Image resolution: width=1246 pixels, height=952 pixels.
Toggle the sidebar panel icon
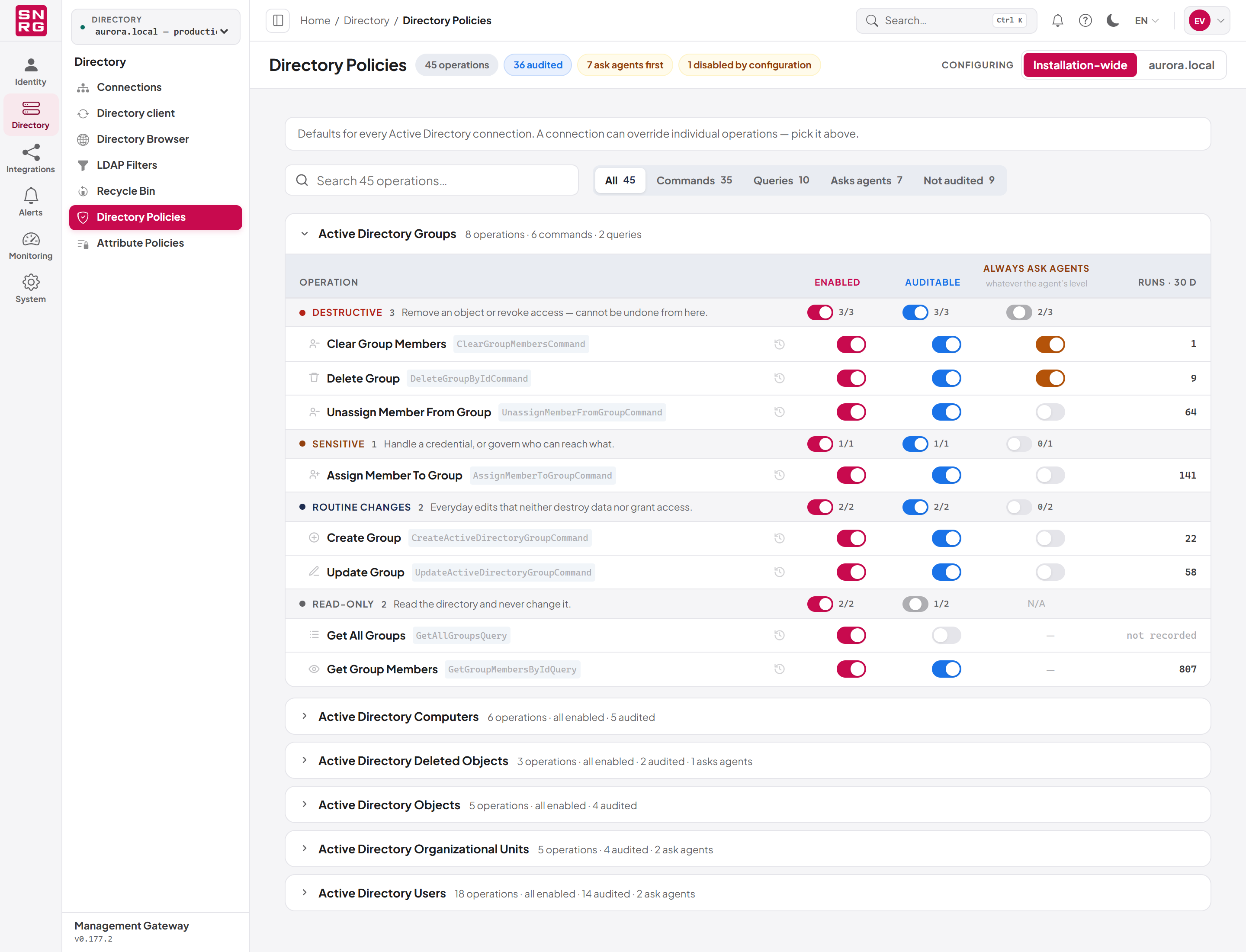pyautogui.click(x=278, y=20)
